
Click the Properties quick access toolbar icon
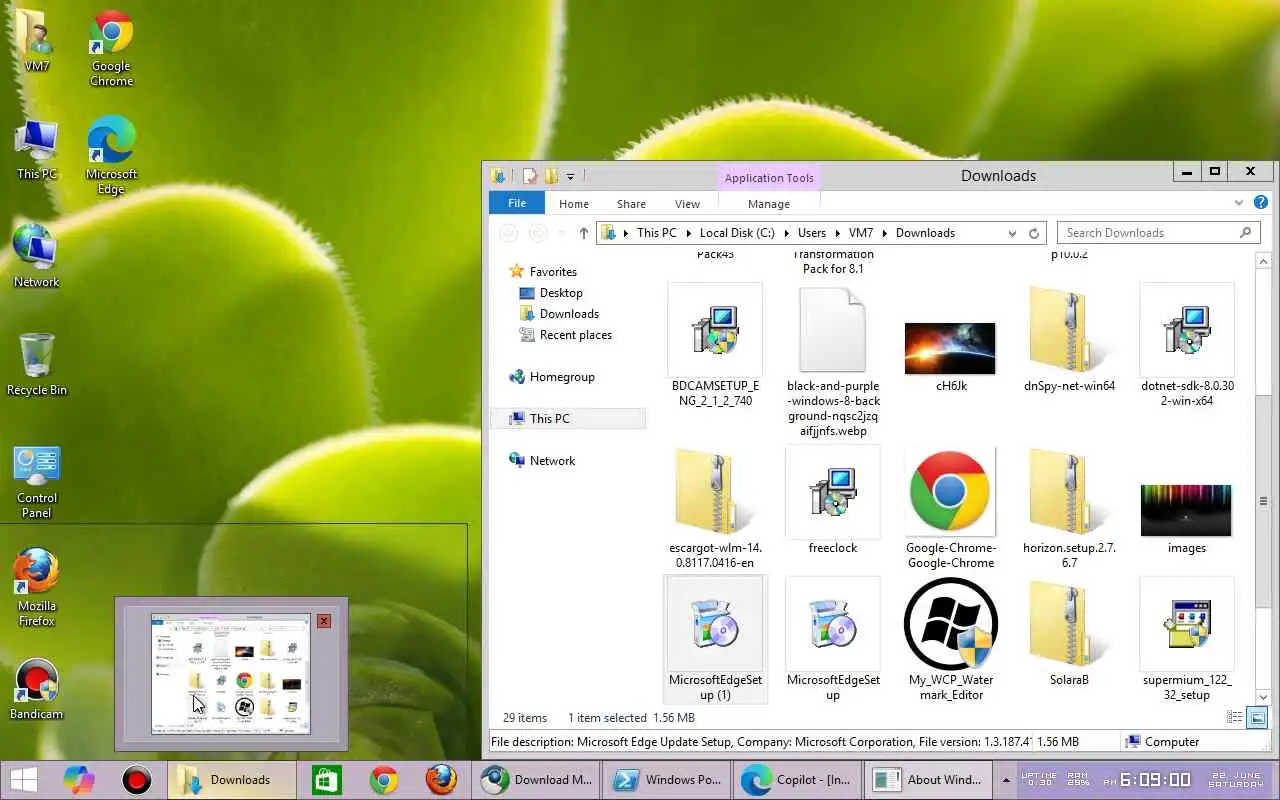tap(530, 176)
